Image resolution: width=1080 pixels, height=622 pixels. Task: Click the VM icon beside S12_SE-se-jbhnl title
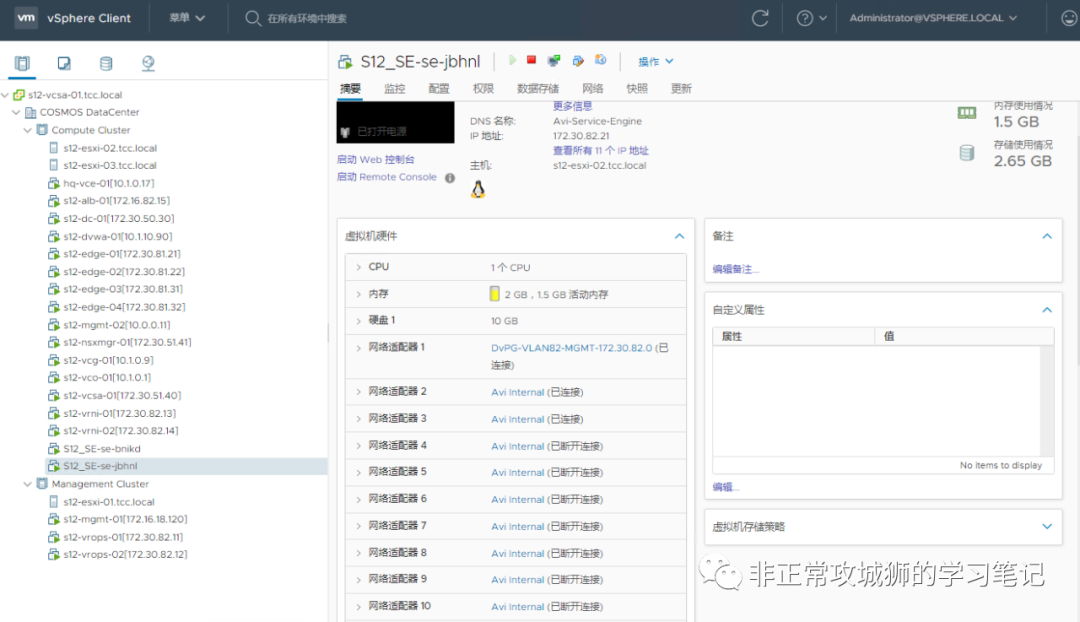click(x=345, y=62)
